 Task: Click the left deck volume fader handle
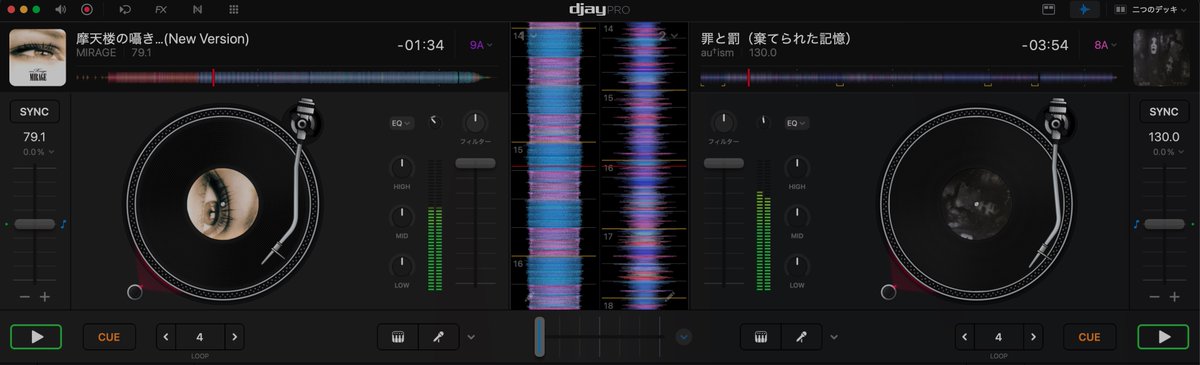(x=476, y=162)
